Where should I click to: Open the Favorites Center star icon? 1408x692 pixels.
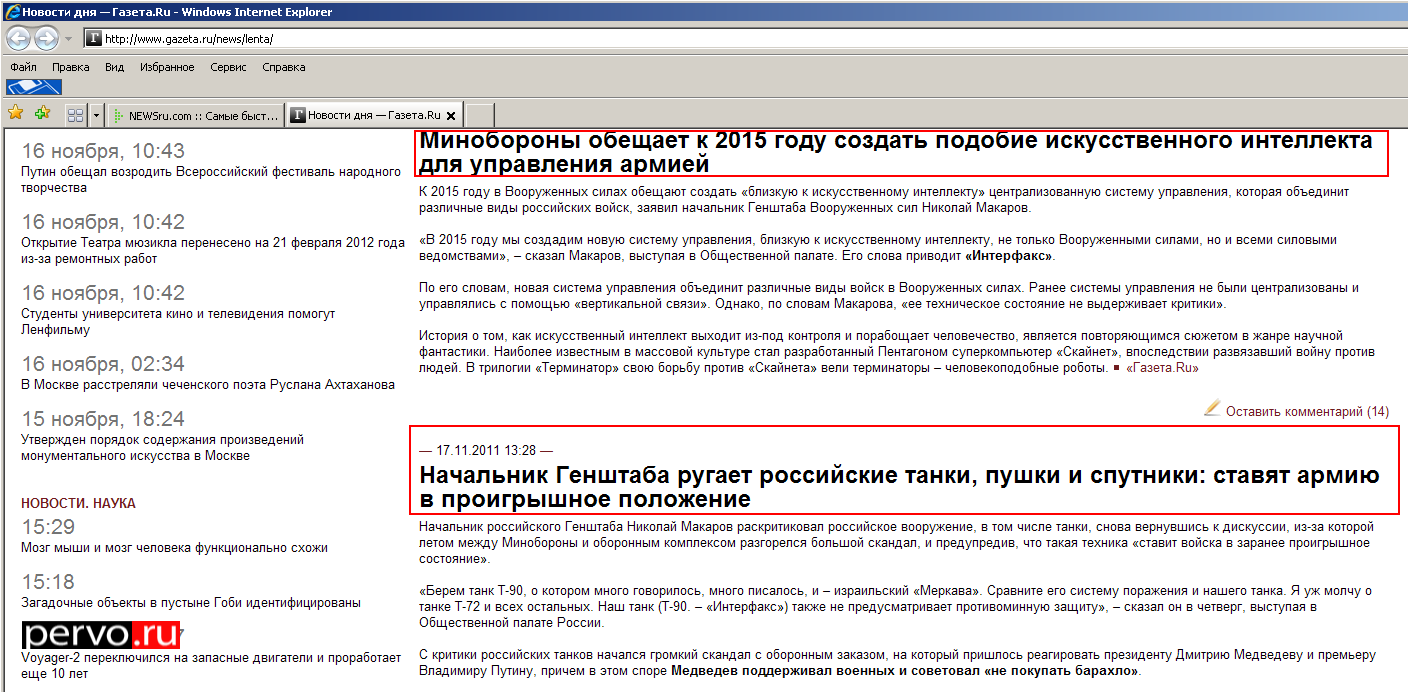(16, 113)
